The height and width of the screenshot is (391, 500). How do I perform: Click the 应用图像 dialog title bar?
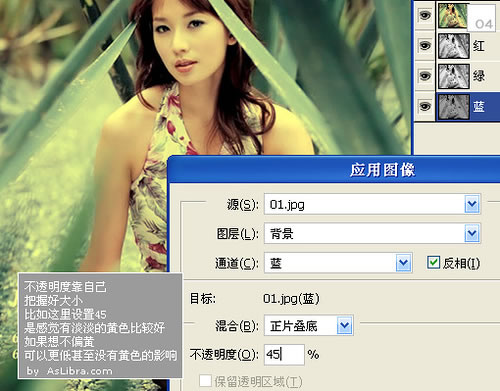(335, 169)
